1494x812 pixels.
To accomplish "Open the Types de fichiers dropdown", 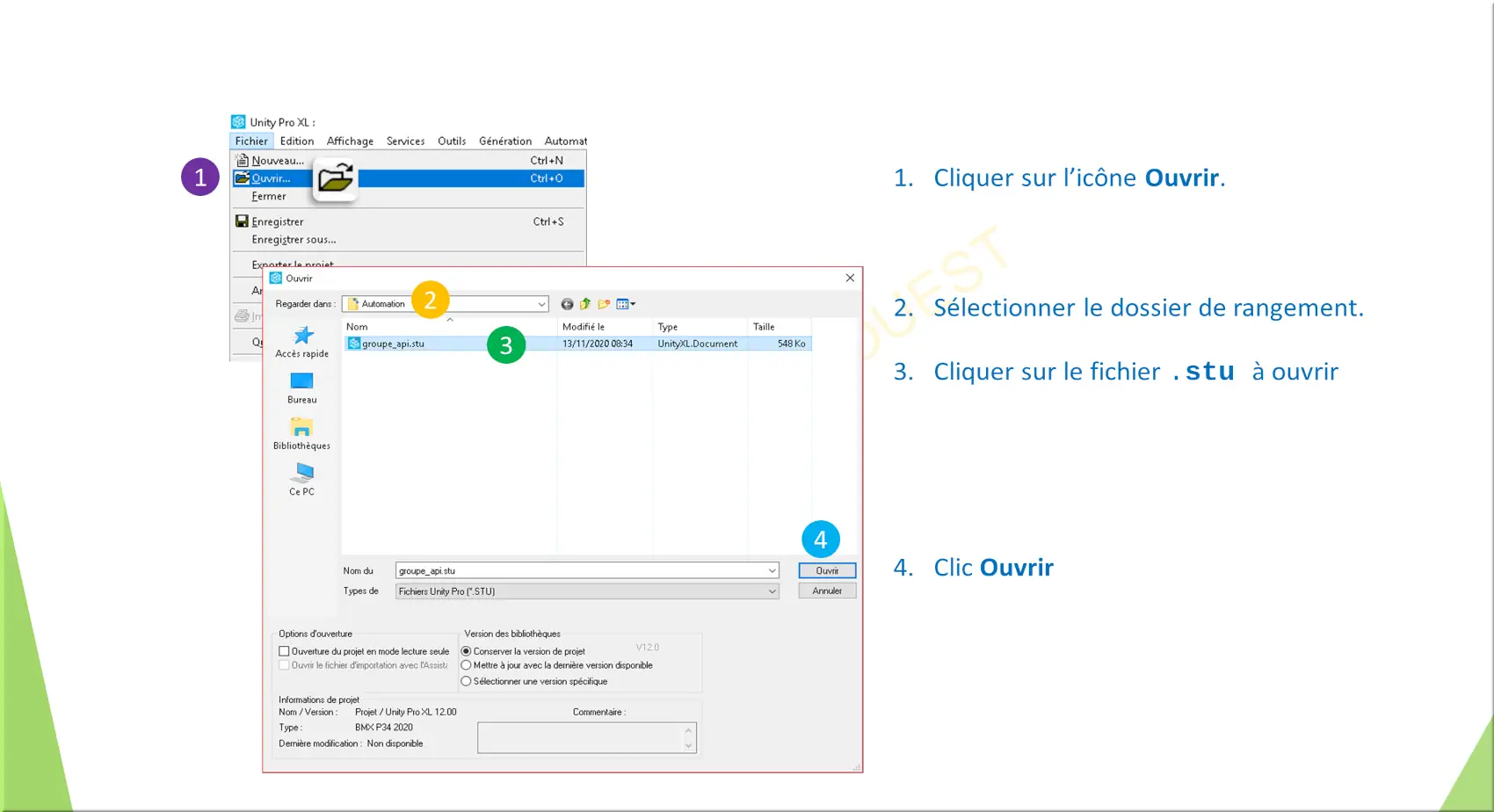I will pos(772,591).
